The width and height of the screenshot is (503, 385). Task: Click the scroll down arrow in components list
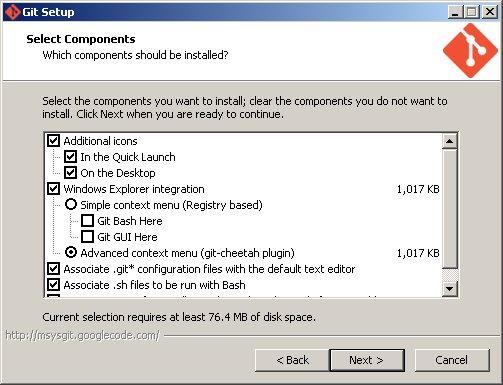coord(449,288)
